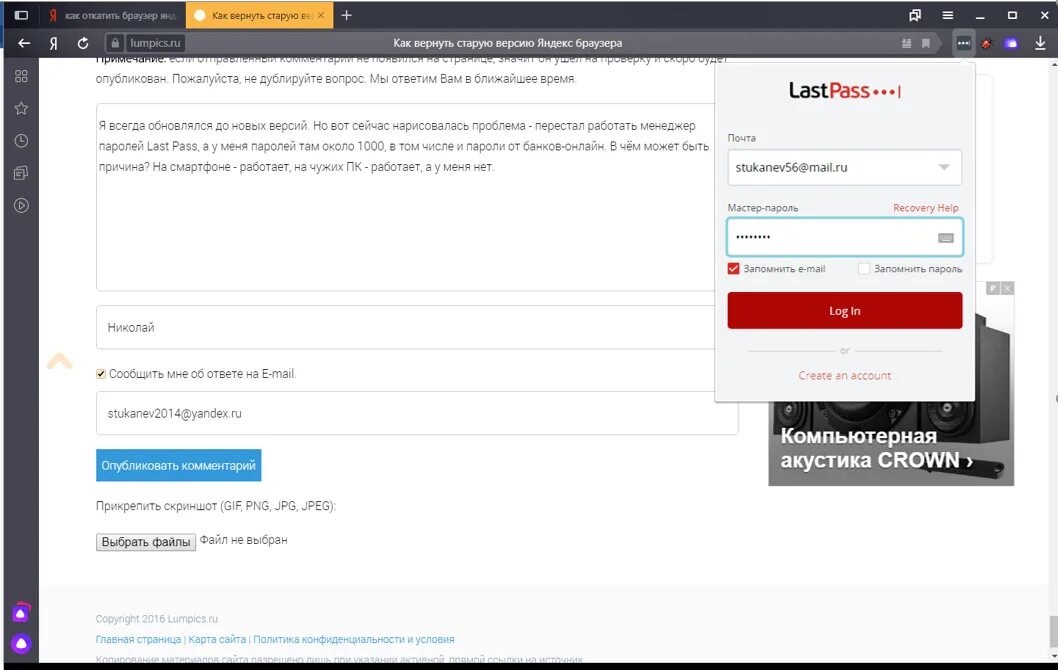Toggle Сообщить мне об ответе на E-mail

click(101, 374)
